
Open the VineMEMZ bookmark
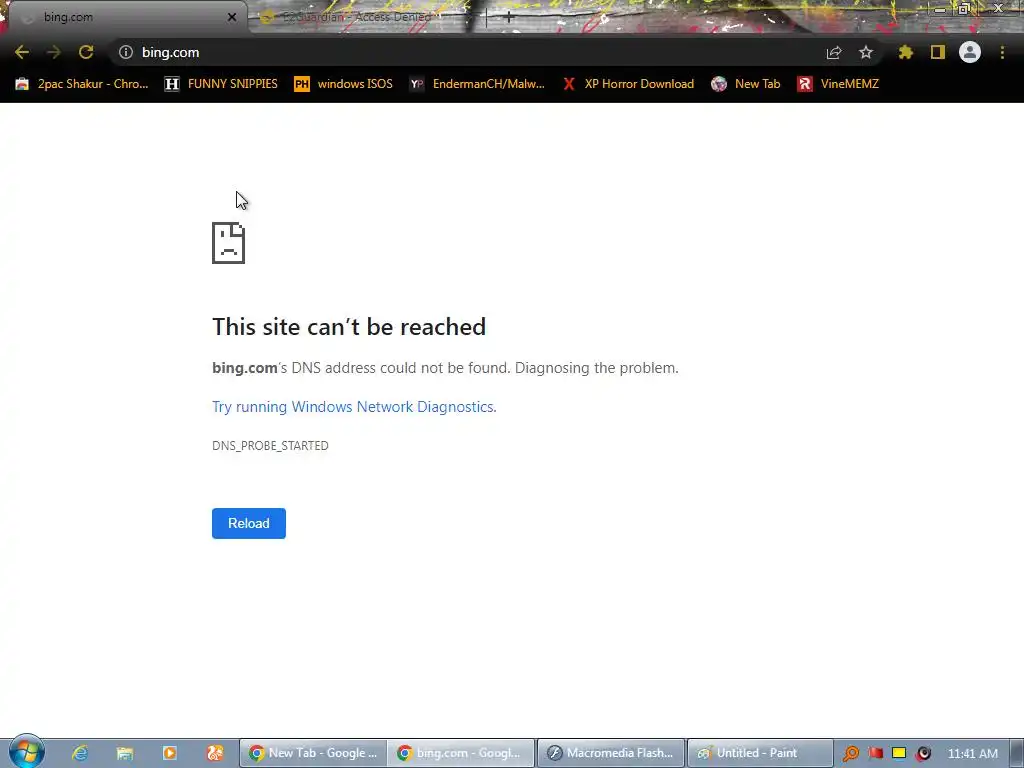click(838, 84)
